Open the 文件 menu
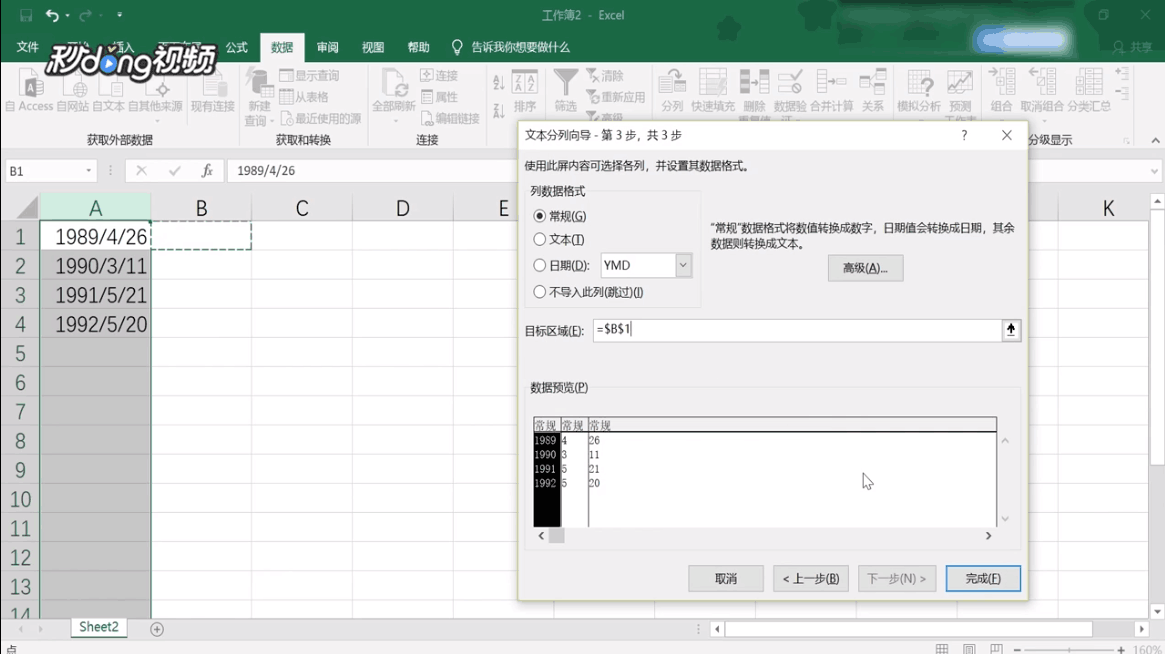Viewport: 1165px width, 654px height. pyautogui.click(x=27, y=47)
